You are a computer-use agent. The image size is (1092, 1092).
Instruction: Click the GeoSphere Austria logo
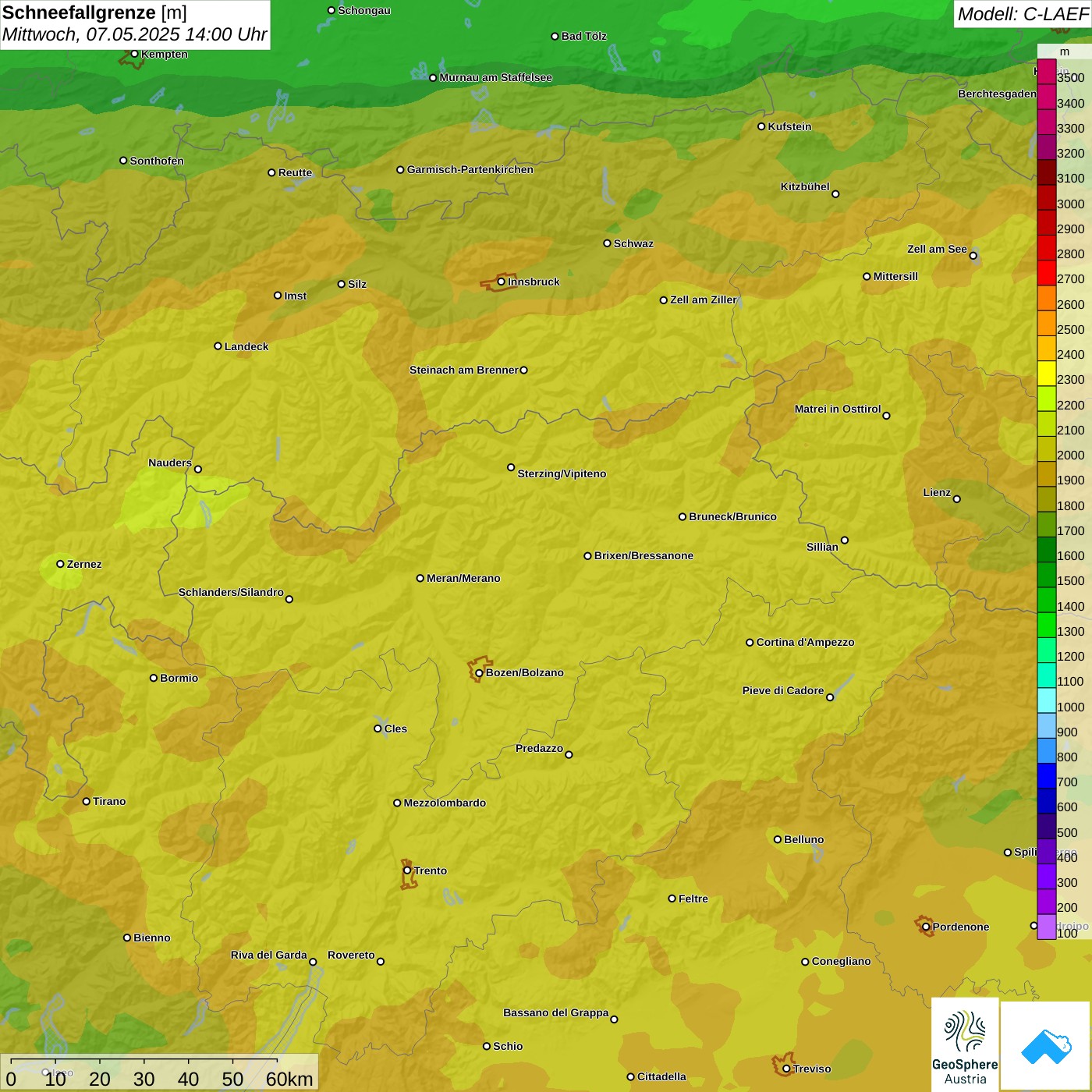point(965,1044)
